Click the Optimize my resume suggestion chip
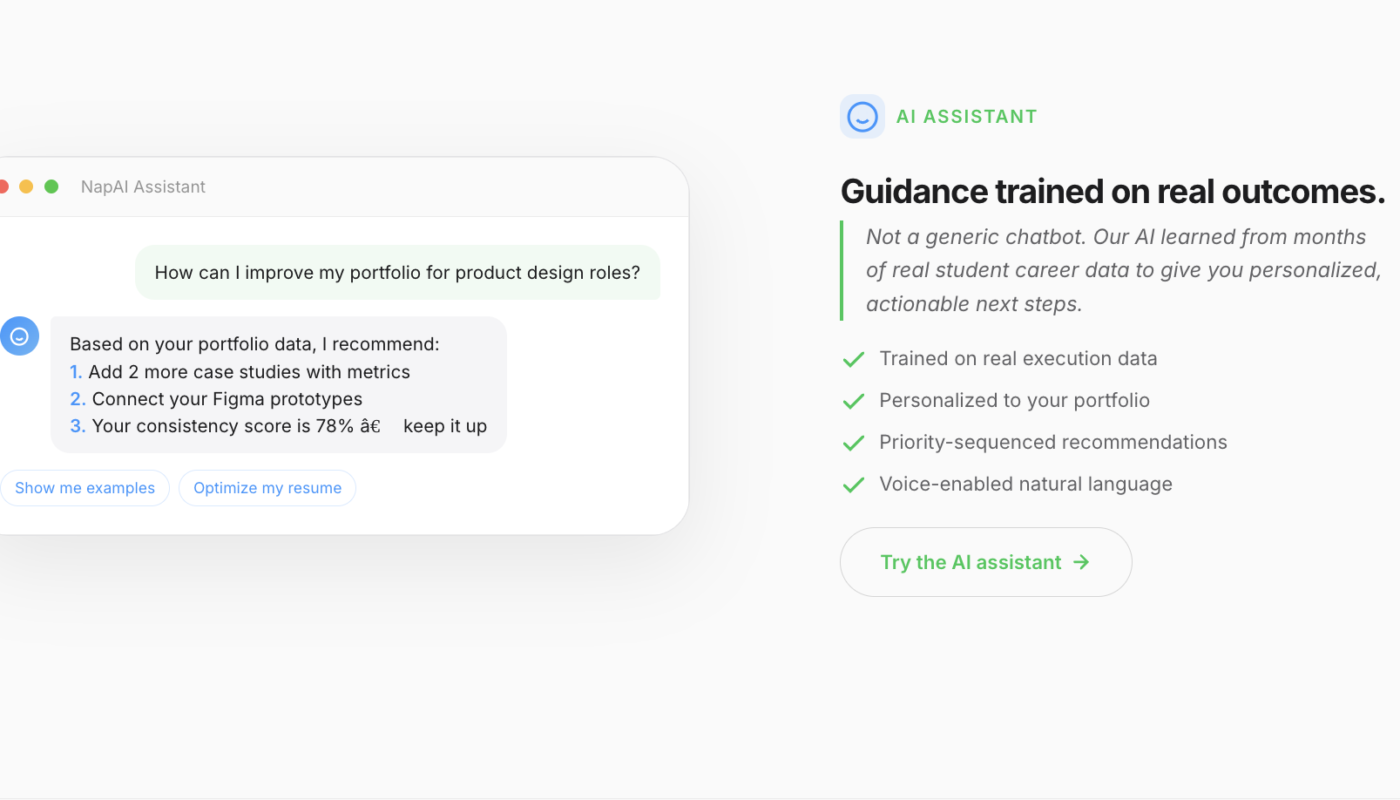 tap(267, 487)
